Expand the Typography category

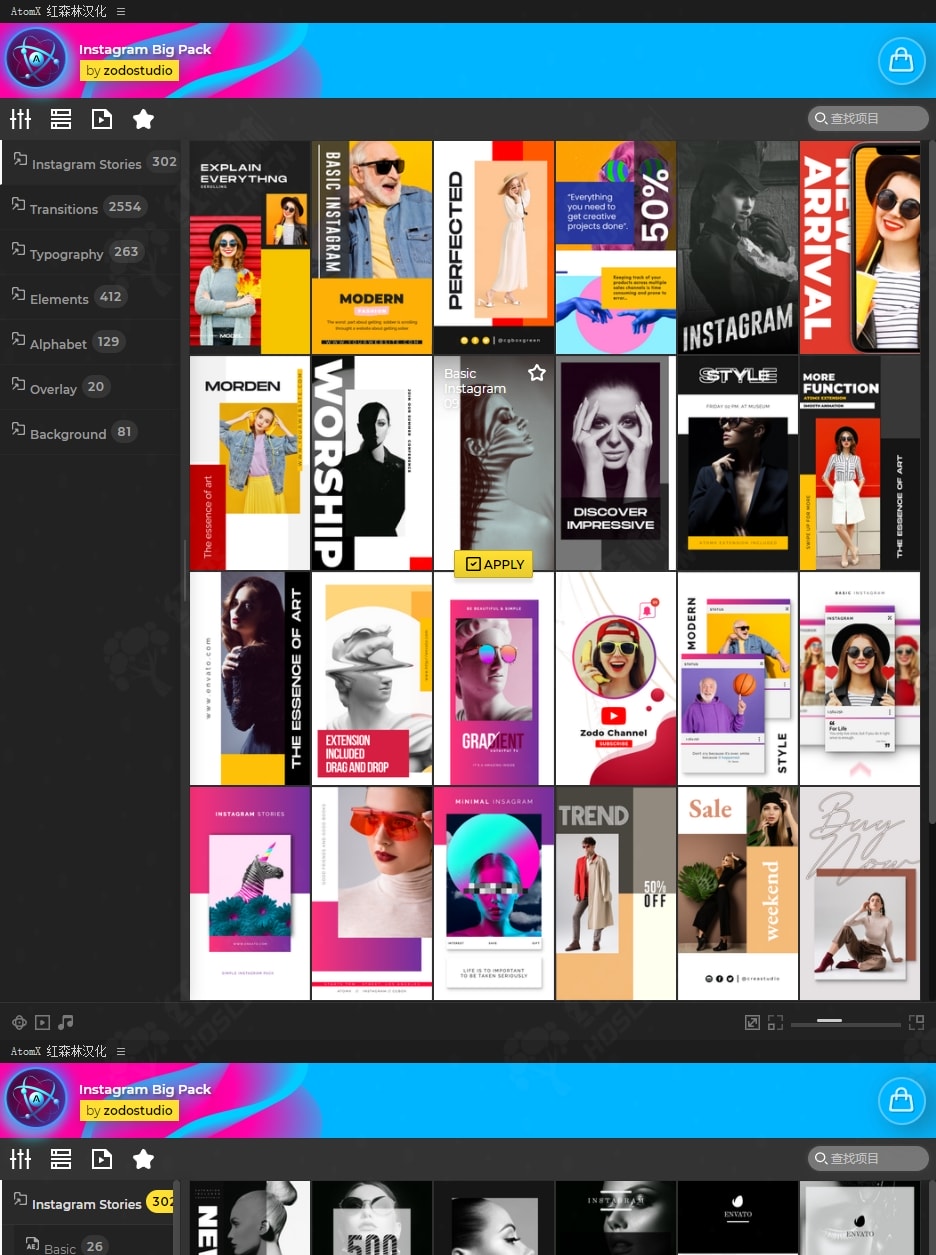pyautogui.click(x=90, y=253)
